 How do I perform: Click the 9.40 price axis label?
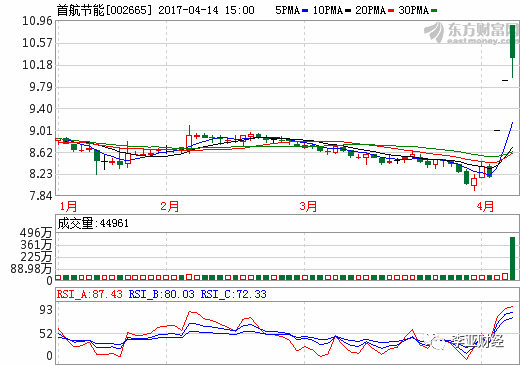(41, 109)
